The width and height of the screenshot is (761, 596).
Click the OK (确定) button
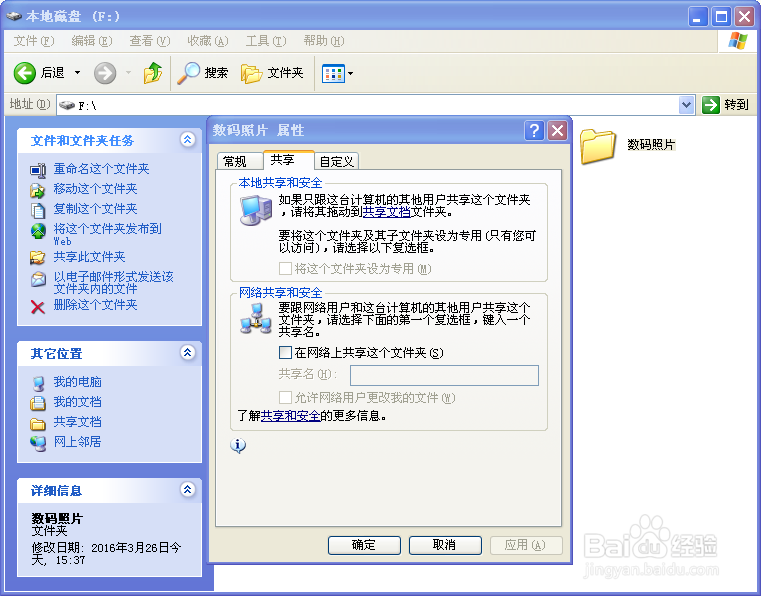pyautogui.click(x=364, y=545)
